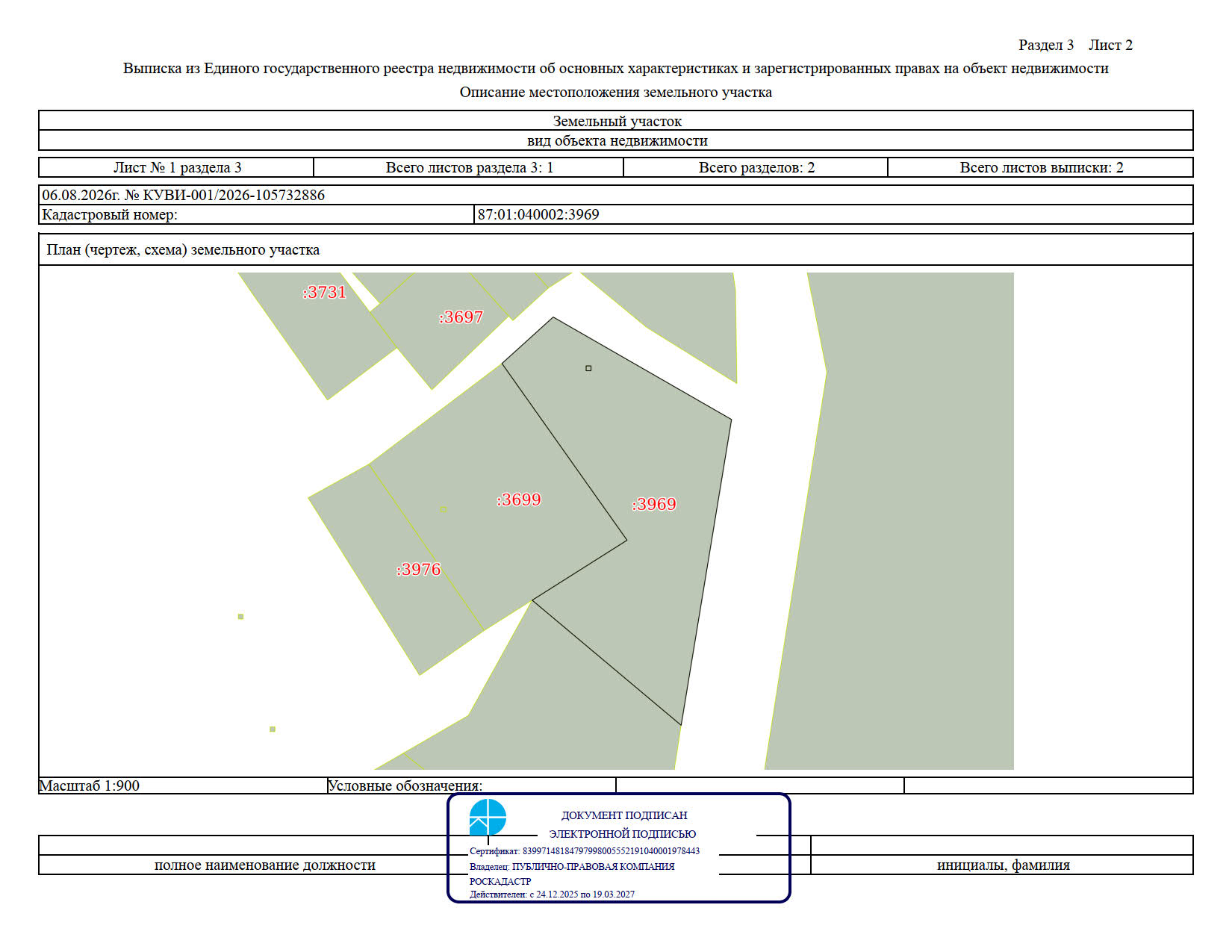Click the tiny yellow marker inside parcel :3699

click(443, 509)
